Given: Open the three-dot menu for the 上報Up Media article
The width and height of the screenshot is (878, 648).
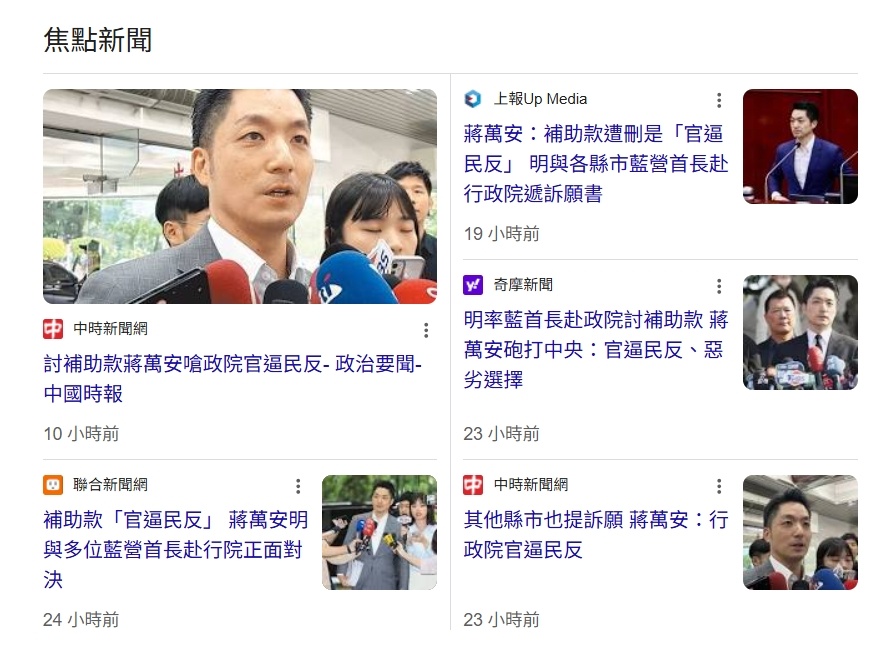Looking at the screenshot, I should (719, 100).
